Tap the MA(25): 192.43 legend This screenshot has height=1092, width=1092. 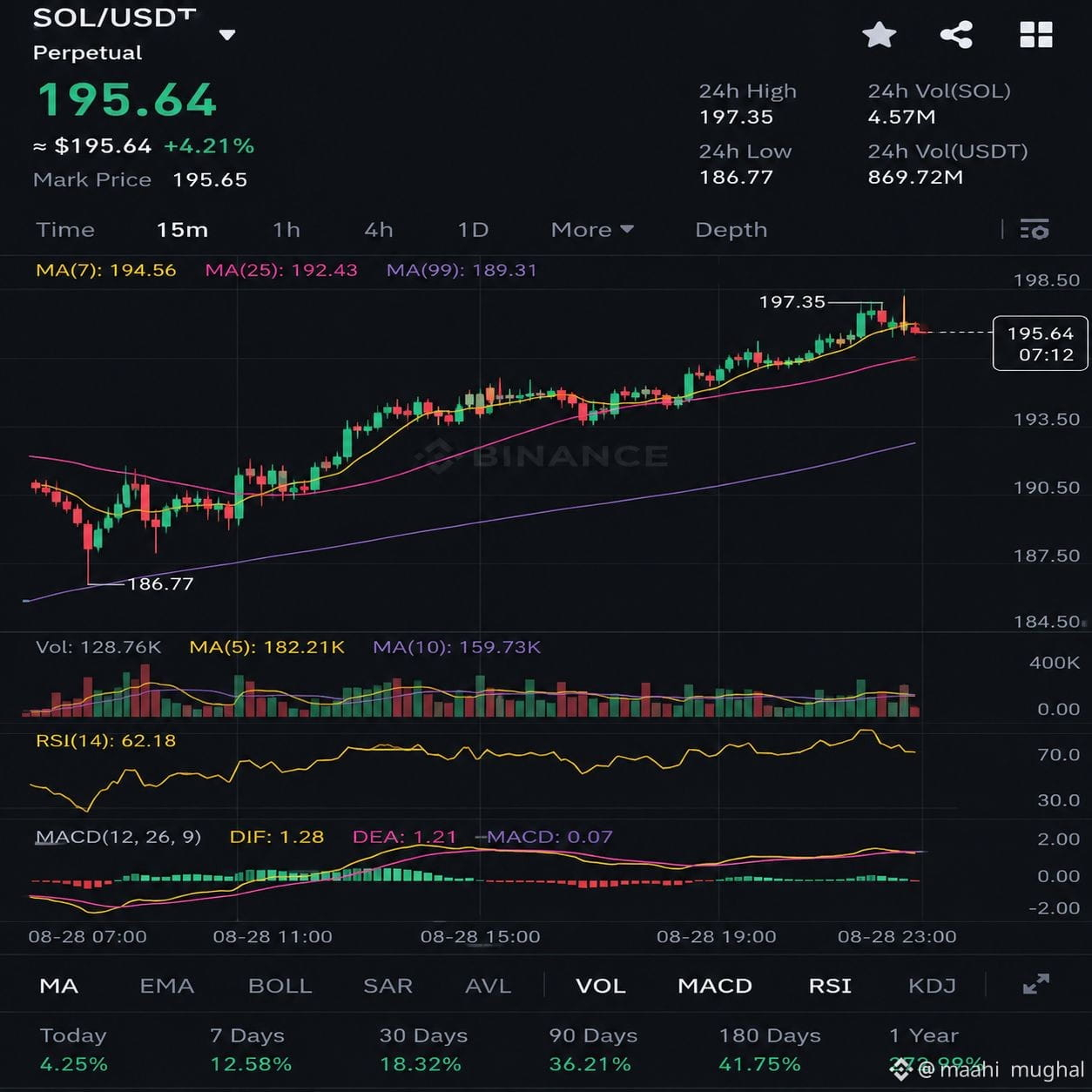(281, 270)
